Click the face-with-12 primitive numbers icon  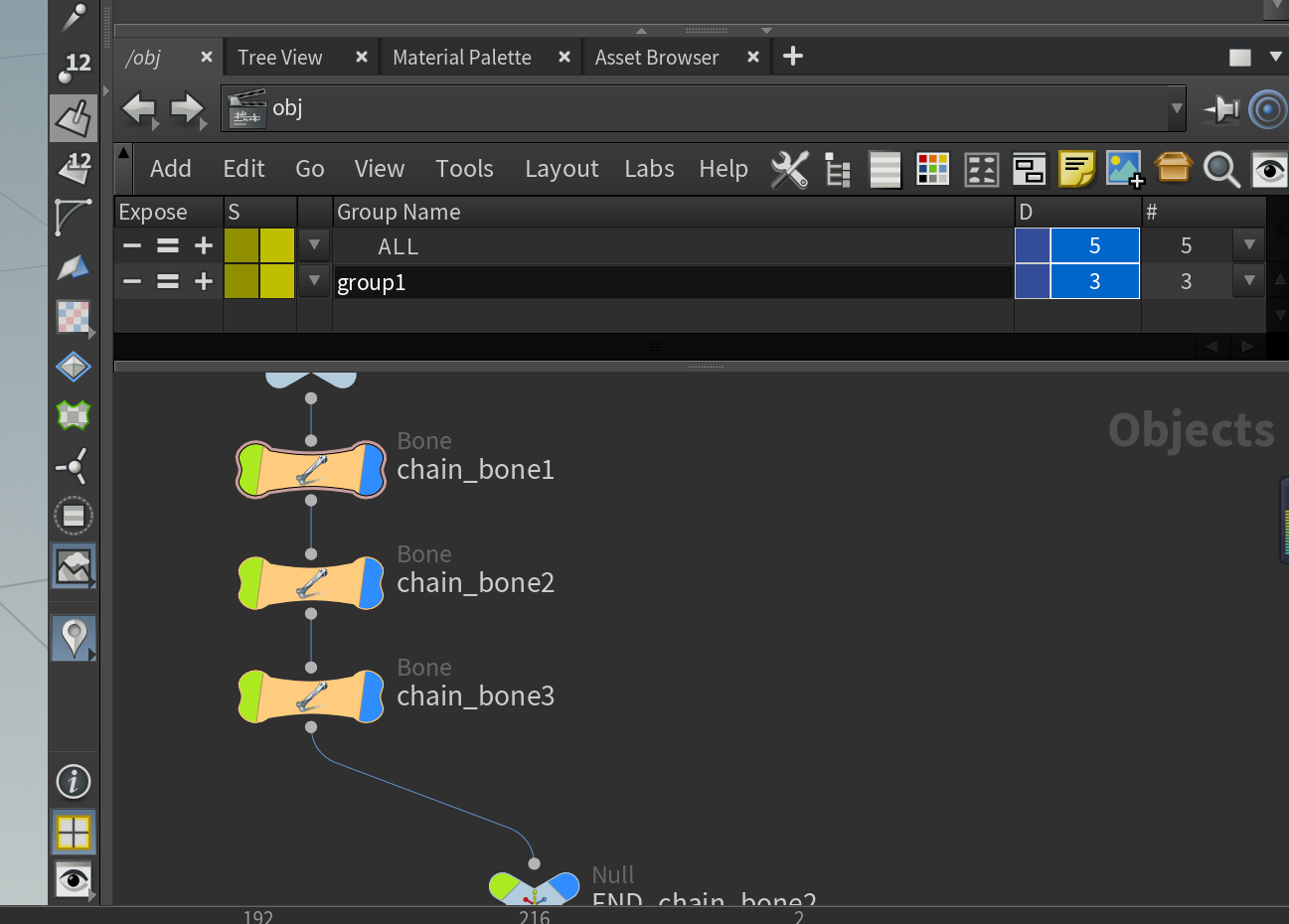(74, 168)
